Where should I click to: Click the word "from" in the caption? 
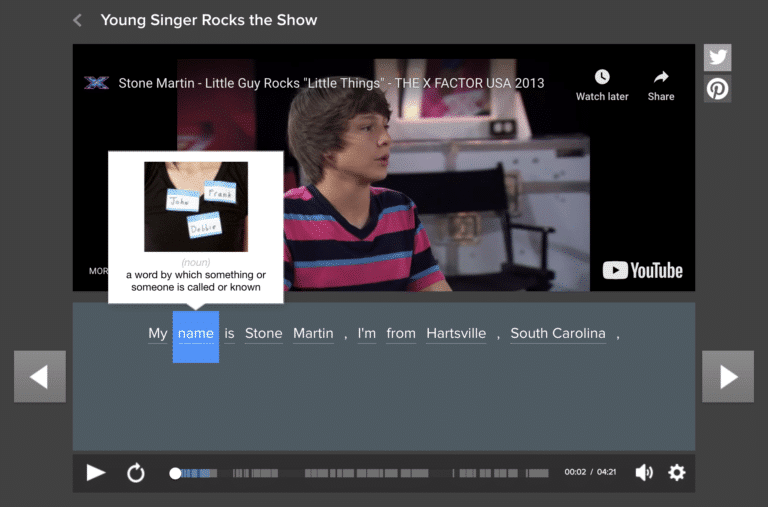tap(401, 334)
